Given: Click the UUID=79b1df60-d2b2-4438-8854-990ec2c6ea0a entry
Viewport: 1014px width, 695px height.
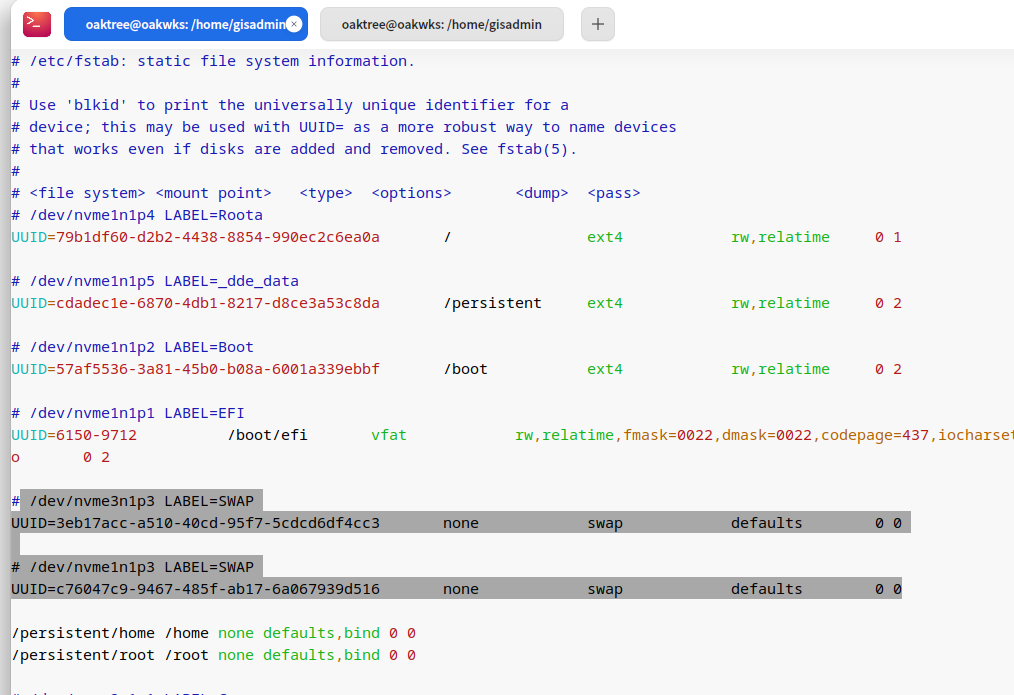Looking at the screenshot, I should [x=195, y=237].
